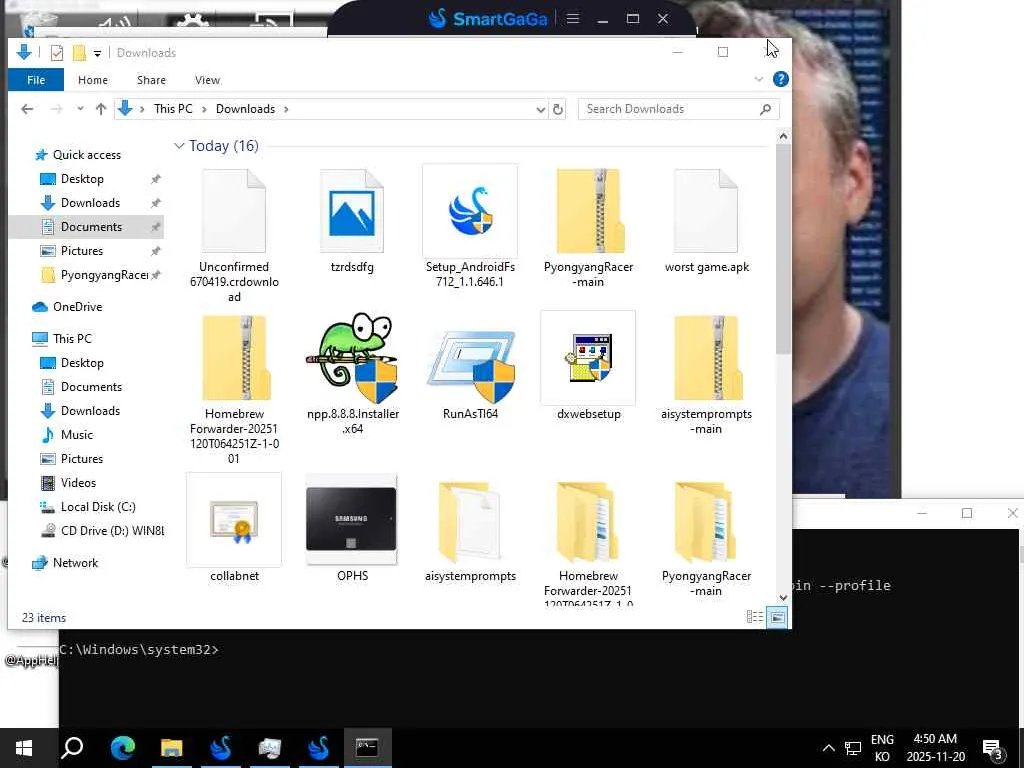The height and width of the screenshot is (768, 1024).
Task: Show hidden system tray icons
Action: [828, 748]
